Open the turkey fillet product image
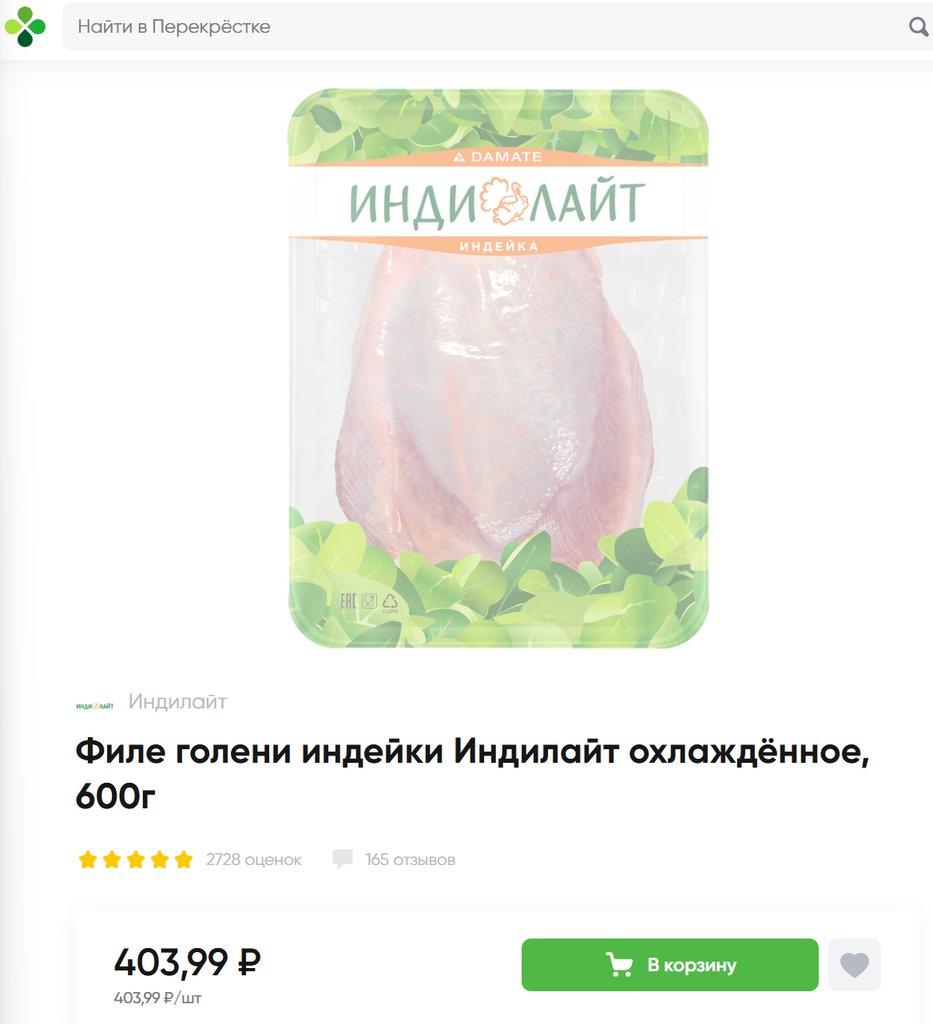This screenshot has width=933, height=1024. click(498, 368)
